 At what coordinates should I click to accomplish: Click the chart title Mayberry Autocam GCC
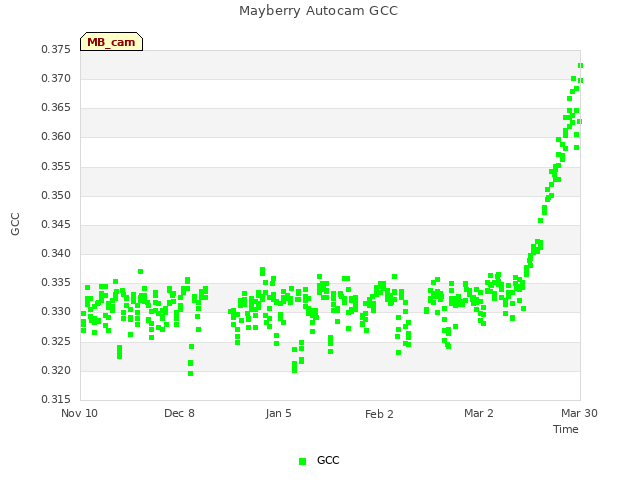(318, 11)
